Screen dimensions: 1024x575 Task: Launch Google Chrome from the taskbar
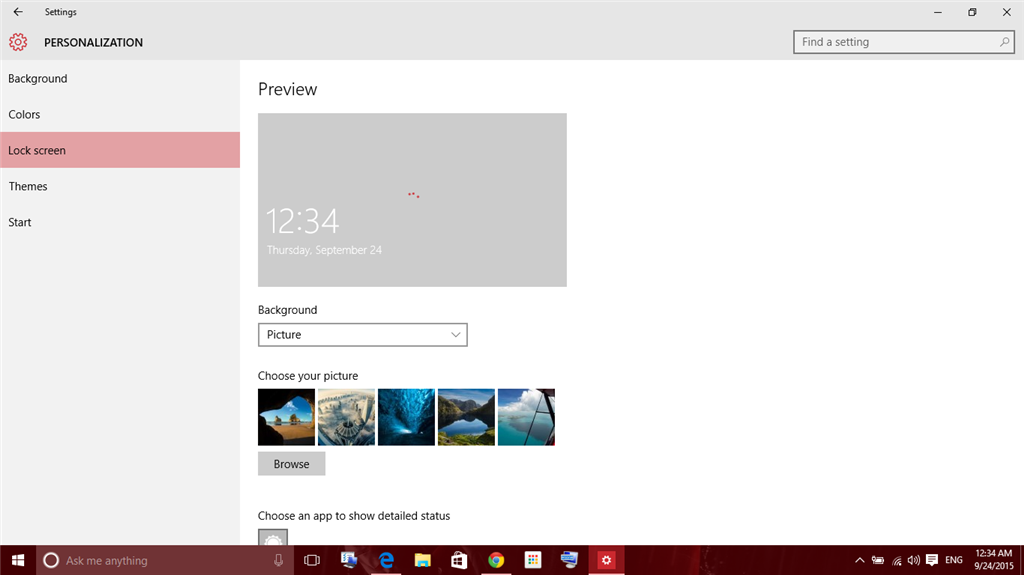(x=496, y=560)
